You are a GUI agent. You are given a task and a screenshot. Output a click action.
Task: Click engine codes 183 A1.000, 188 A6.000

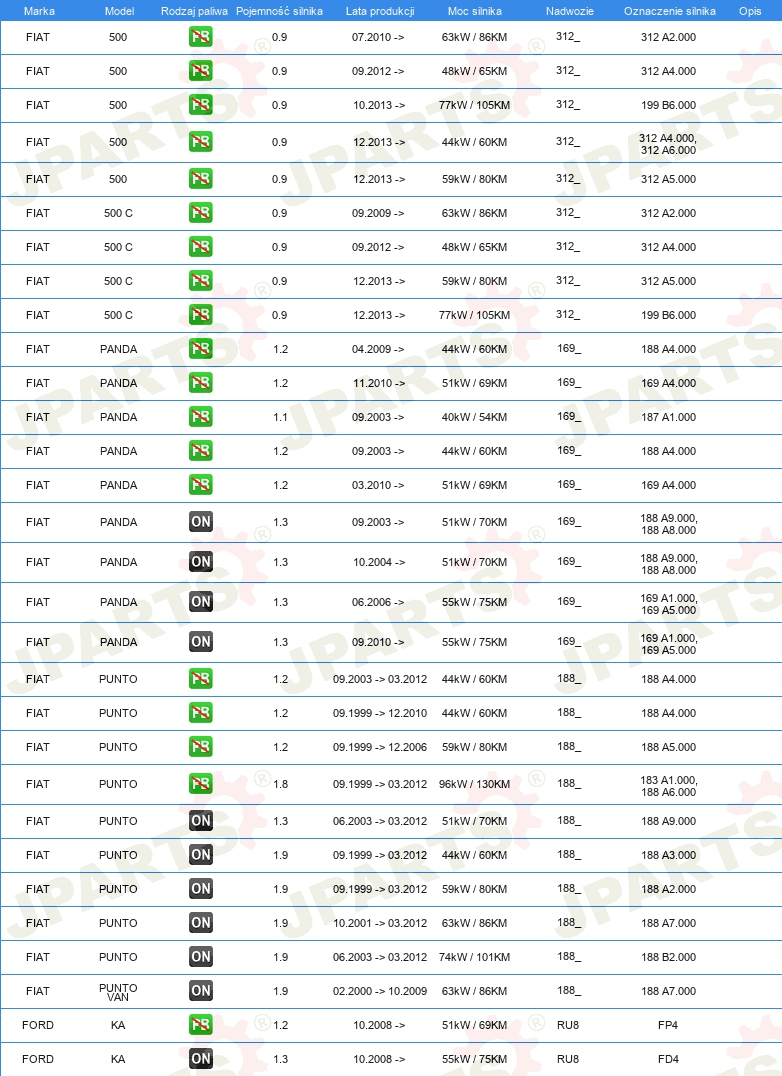point(668,786)
